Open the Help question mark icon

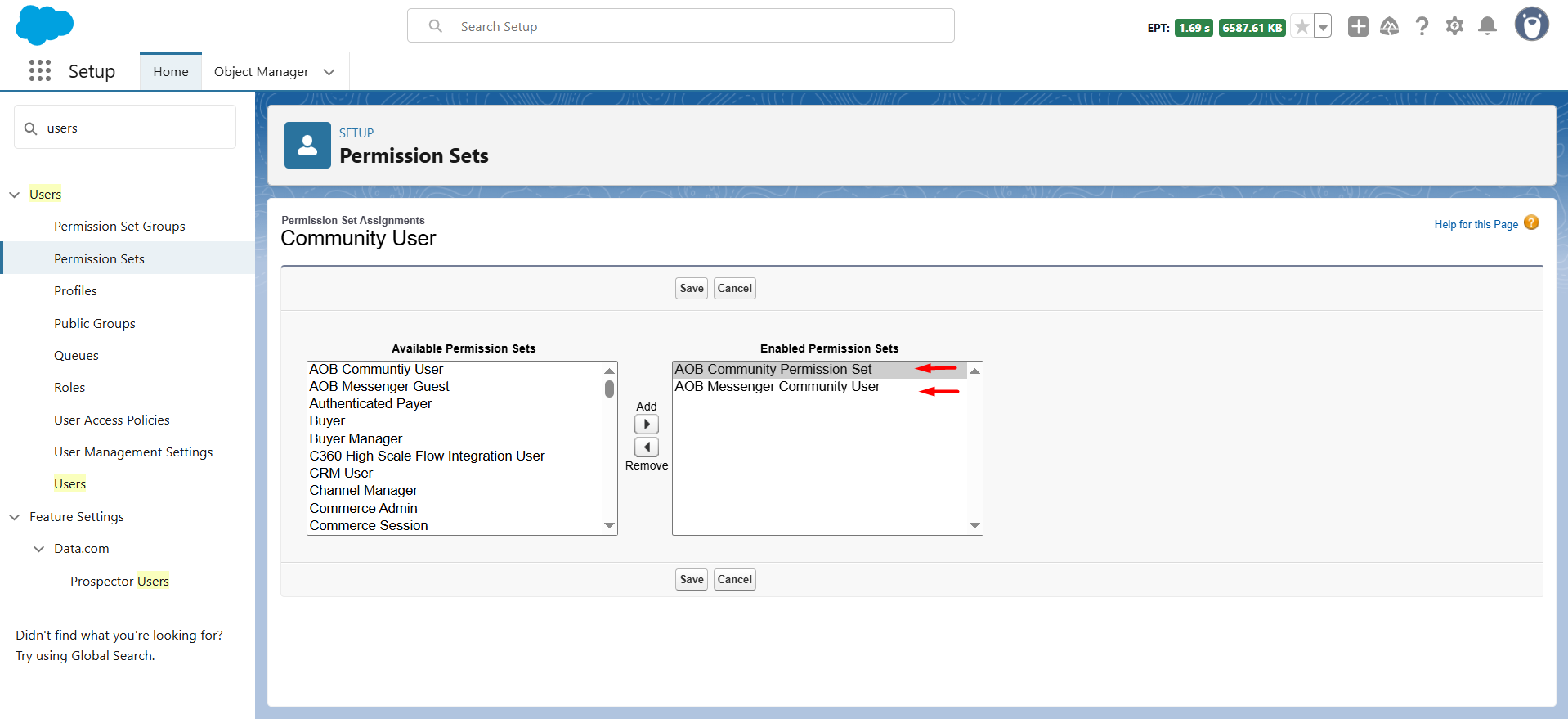(1422, 27)
